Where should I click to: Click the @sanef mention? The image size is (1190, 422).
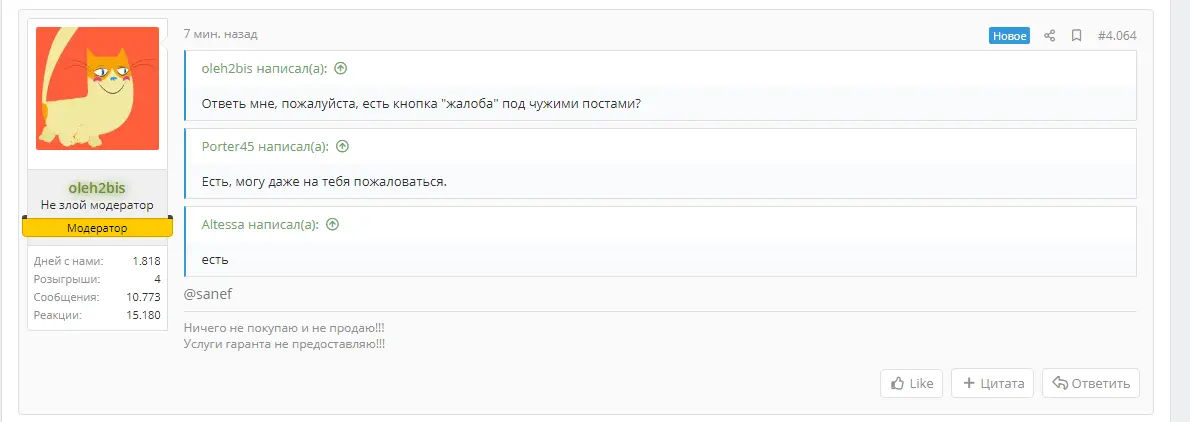[207, 294]
